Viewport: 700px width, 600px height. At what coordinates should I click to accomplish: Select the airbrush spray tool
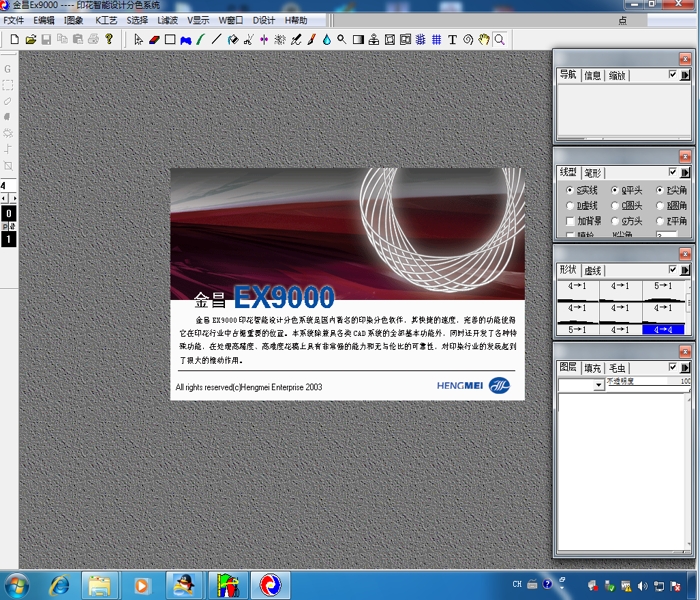(x=280, y=40)
